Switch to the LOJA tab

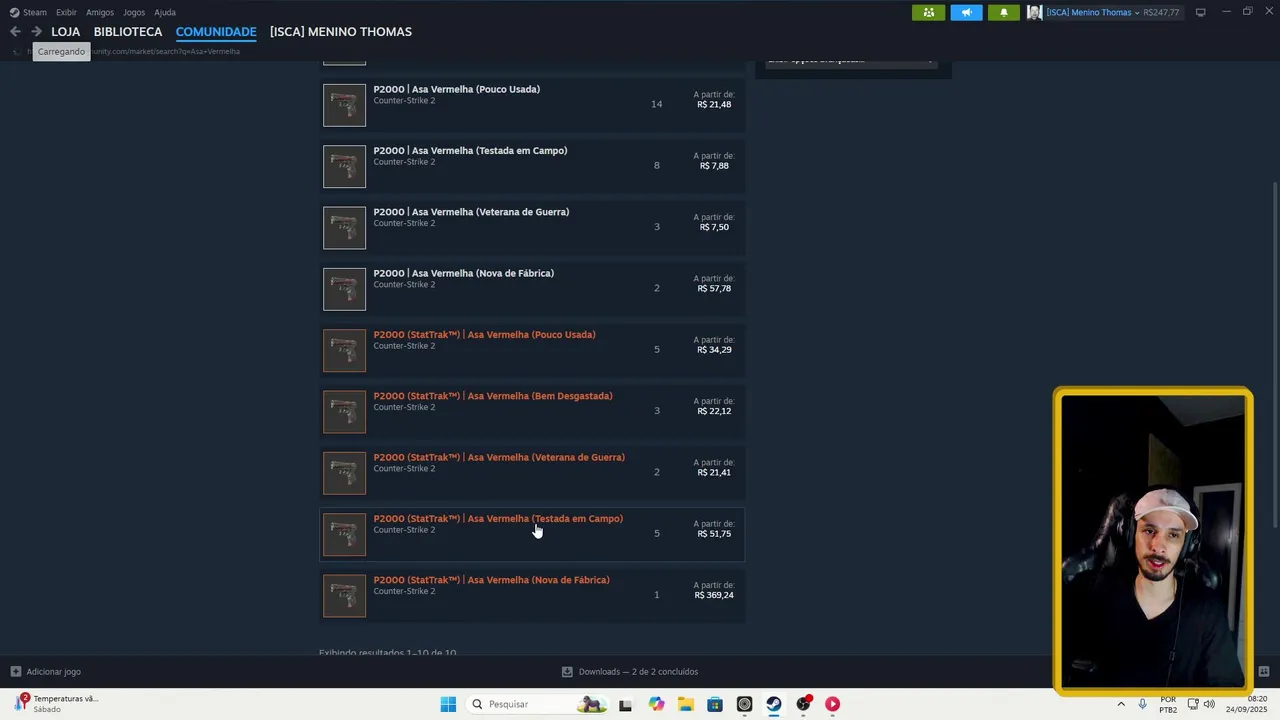click(65, 32)
